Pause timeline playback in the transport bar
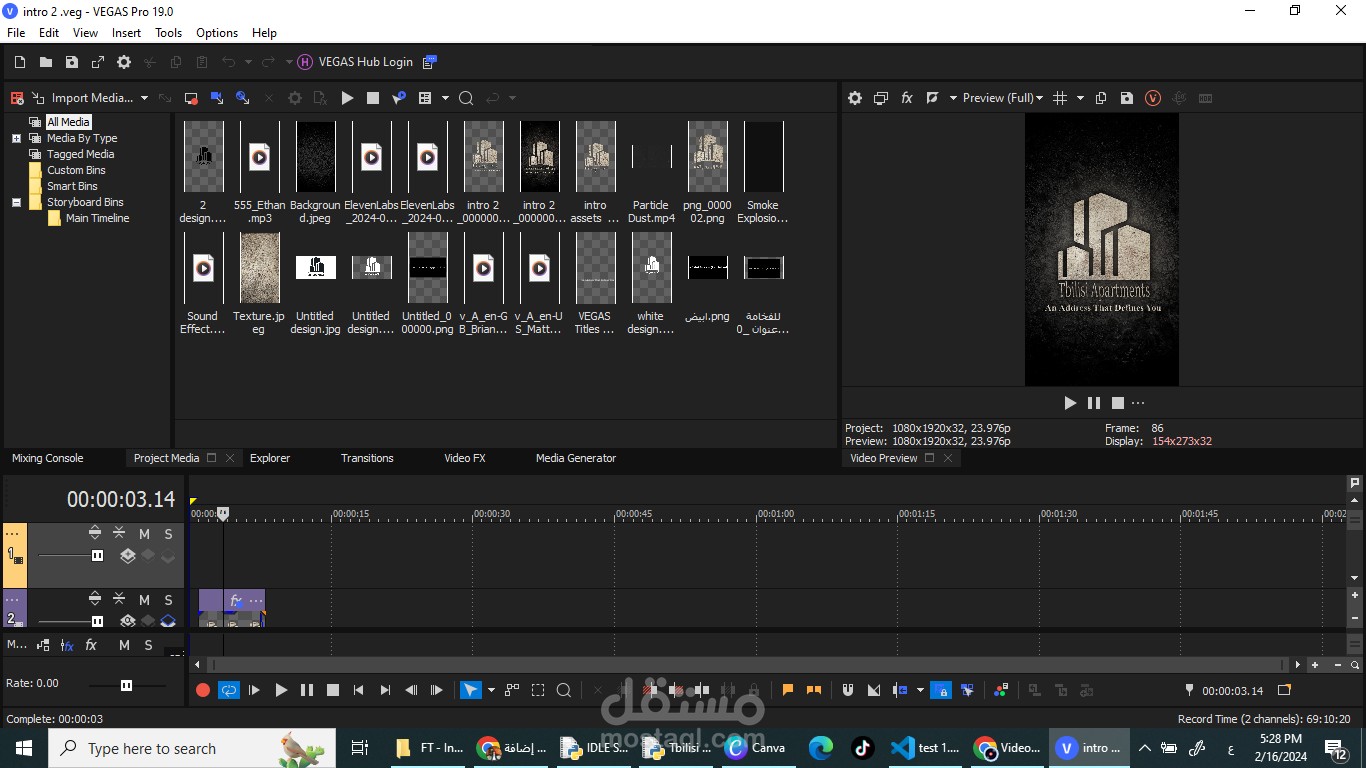1366x768 pixels. (307, 690)
